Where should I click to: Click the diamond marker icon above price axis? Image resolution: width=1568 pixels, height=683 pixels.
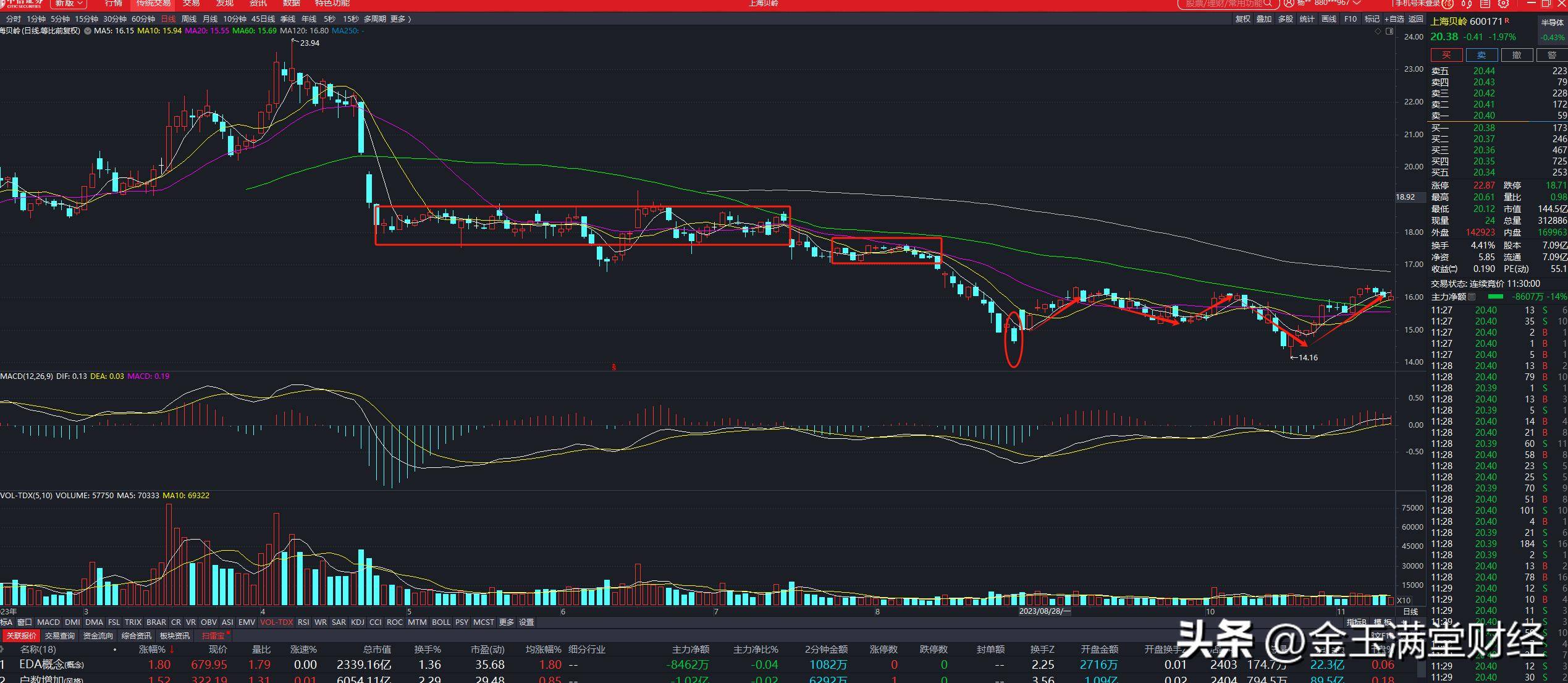coord(1378,31)
